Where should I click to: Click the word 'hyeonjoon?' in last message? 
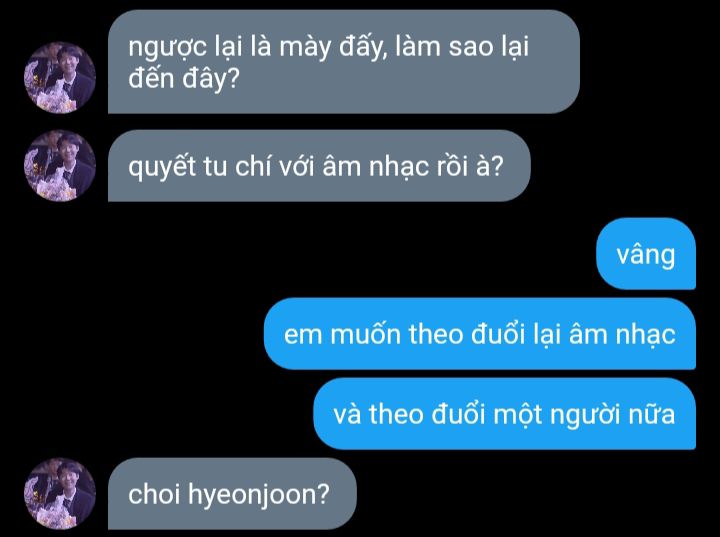pyautogui.click(x=259, y=495)
